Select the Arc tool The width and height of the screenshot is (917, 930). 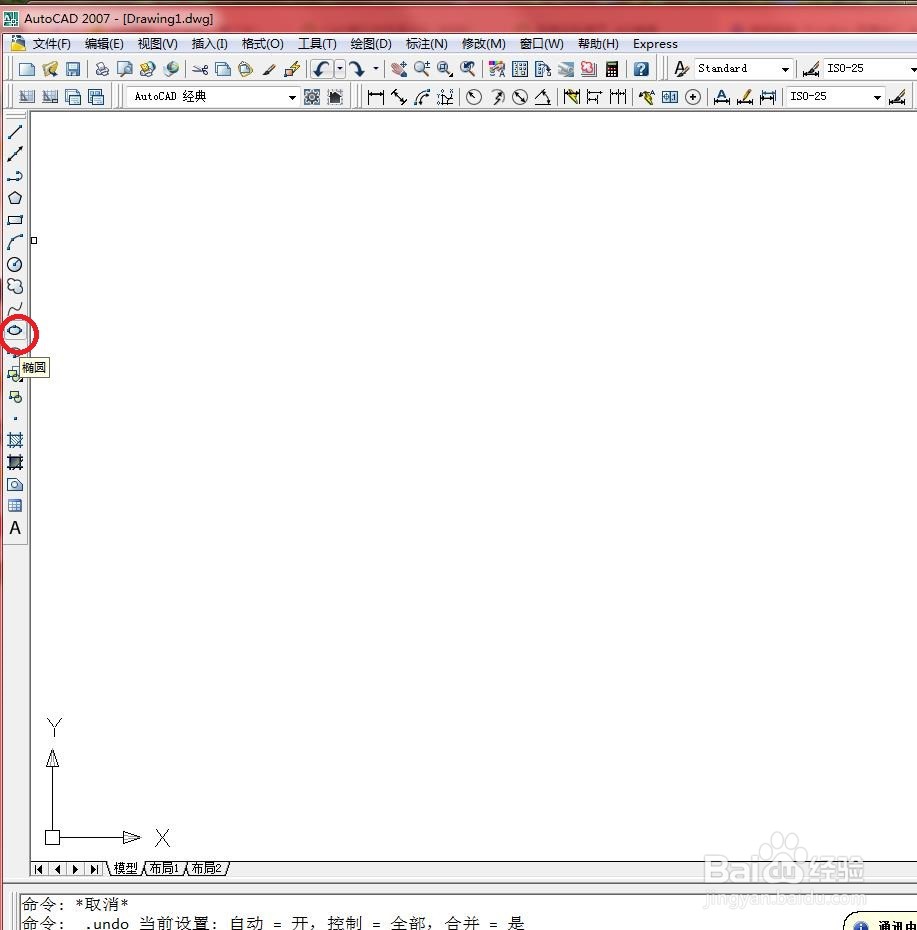pos(15,242)
